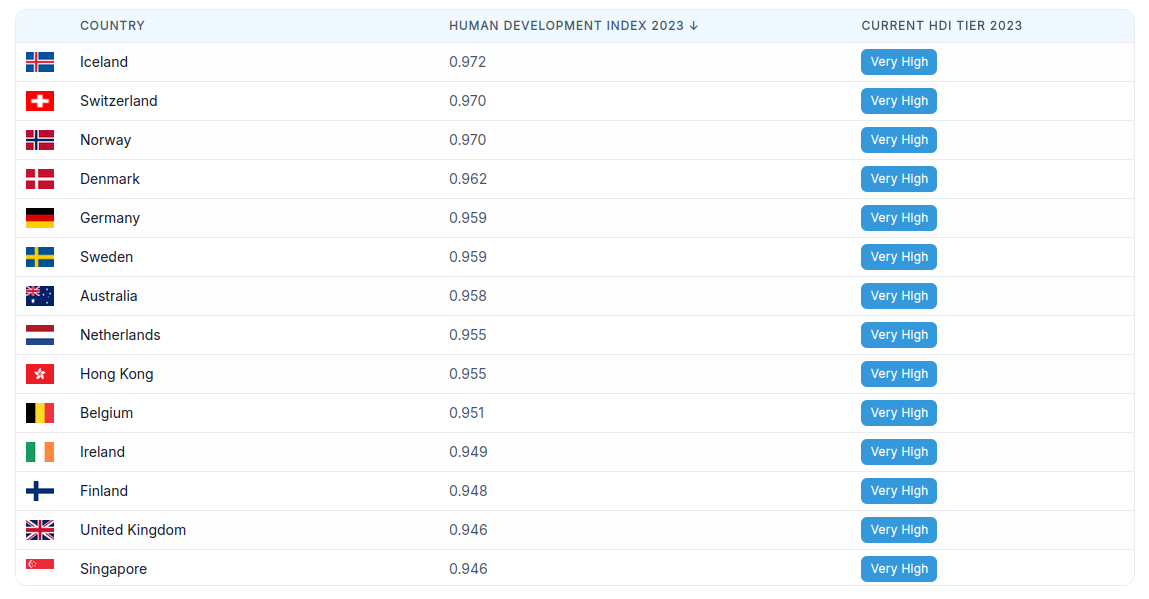Click the Hong Kong flag icon
This screenshot has height=599, width=1149.
point(40,374)
